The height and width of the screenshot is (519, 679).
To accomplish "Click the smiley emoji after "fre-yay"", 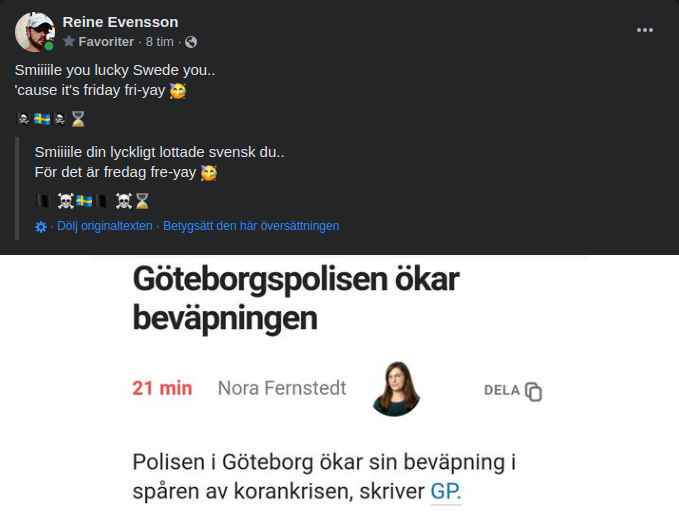I will 209,172.
